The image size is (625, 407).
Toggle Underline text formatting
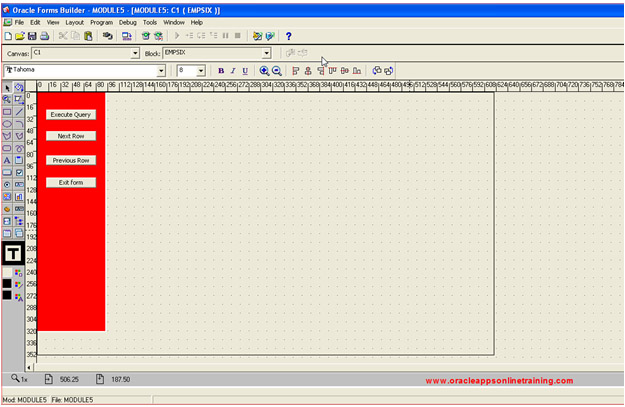click(x=246, y=71)
